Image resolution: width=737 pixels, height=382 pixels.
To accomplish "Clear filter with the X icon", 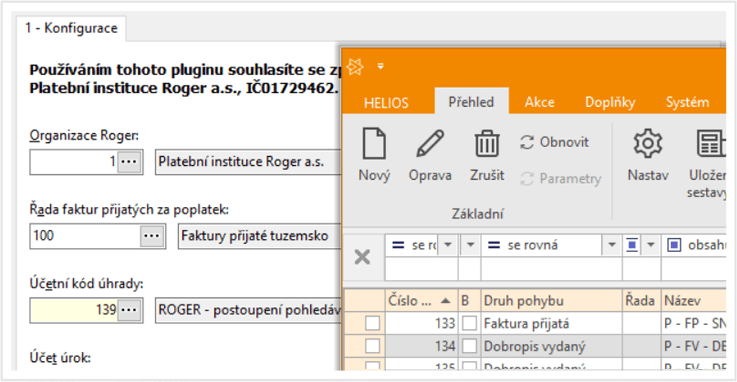I will [x=362, y=257].
